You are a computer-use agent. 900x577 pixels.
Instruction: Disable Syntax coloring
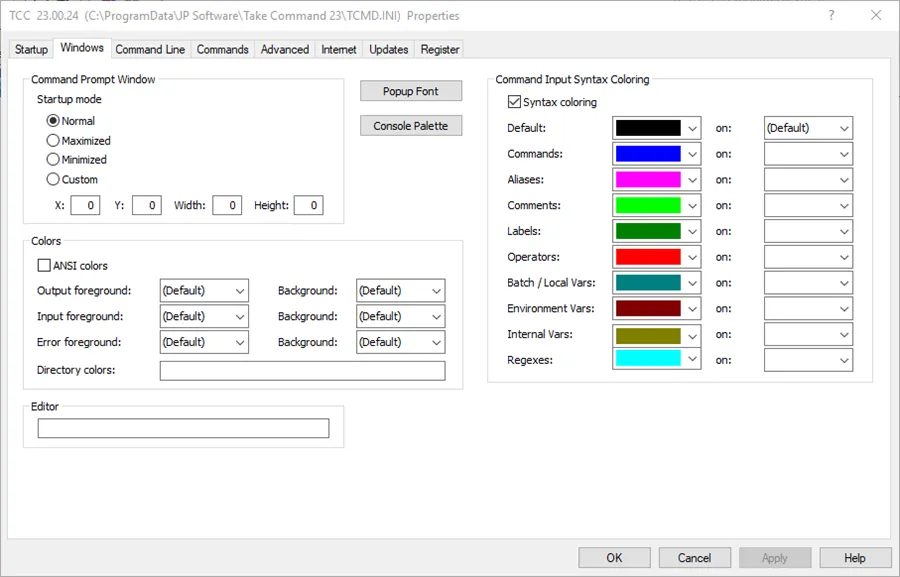pos(513,101)
